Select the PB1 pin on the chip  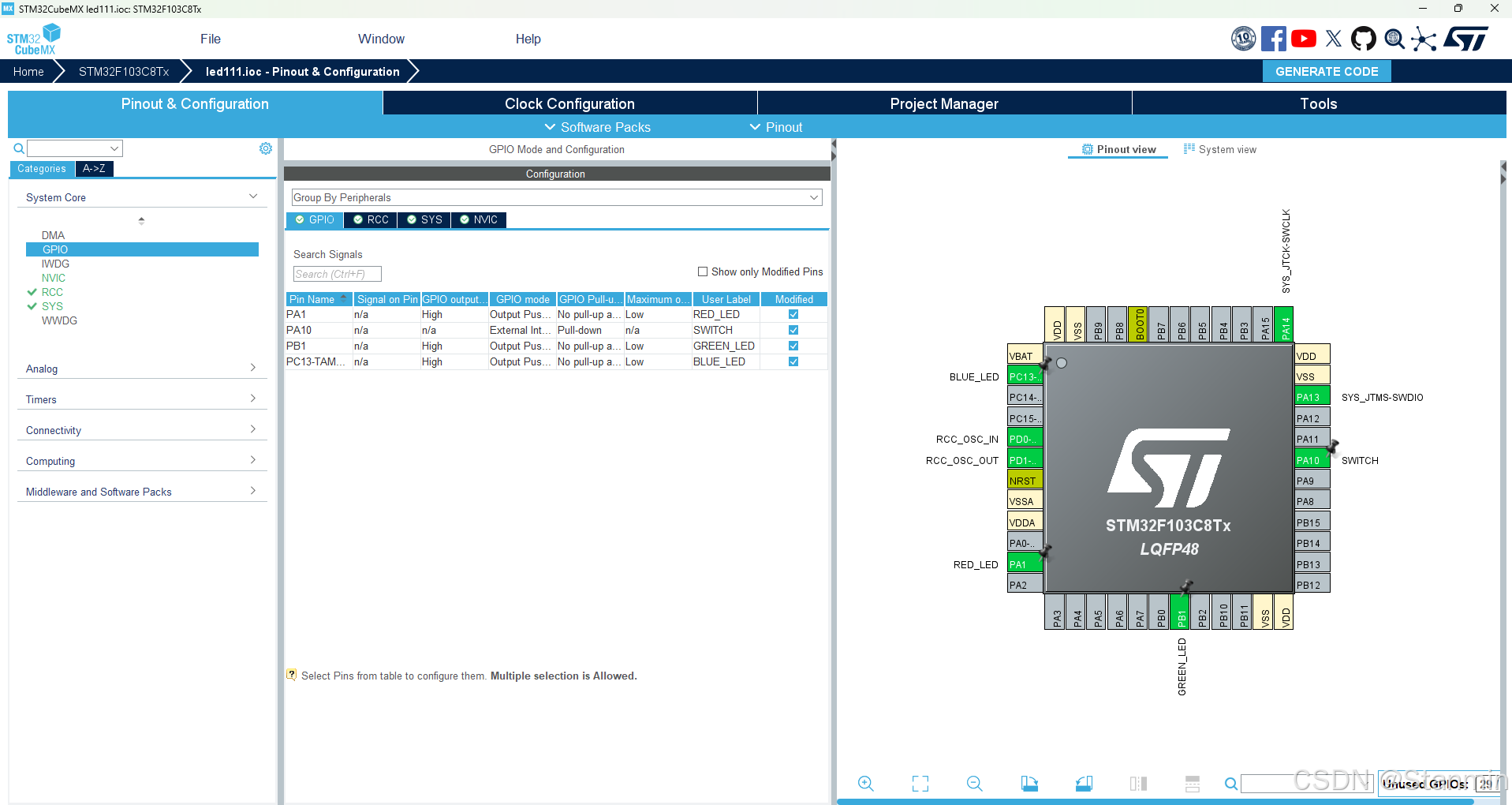tap(1181, 612)
